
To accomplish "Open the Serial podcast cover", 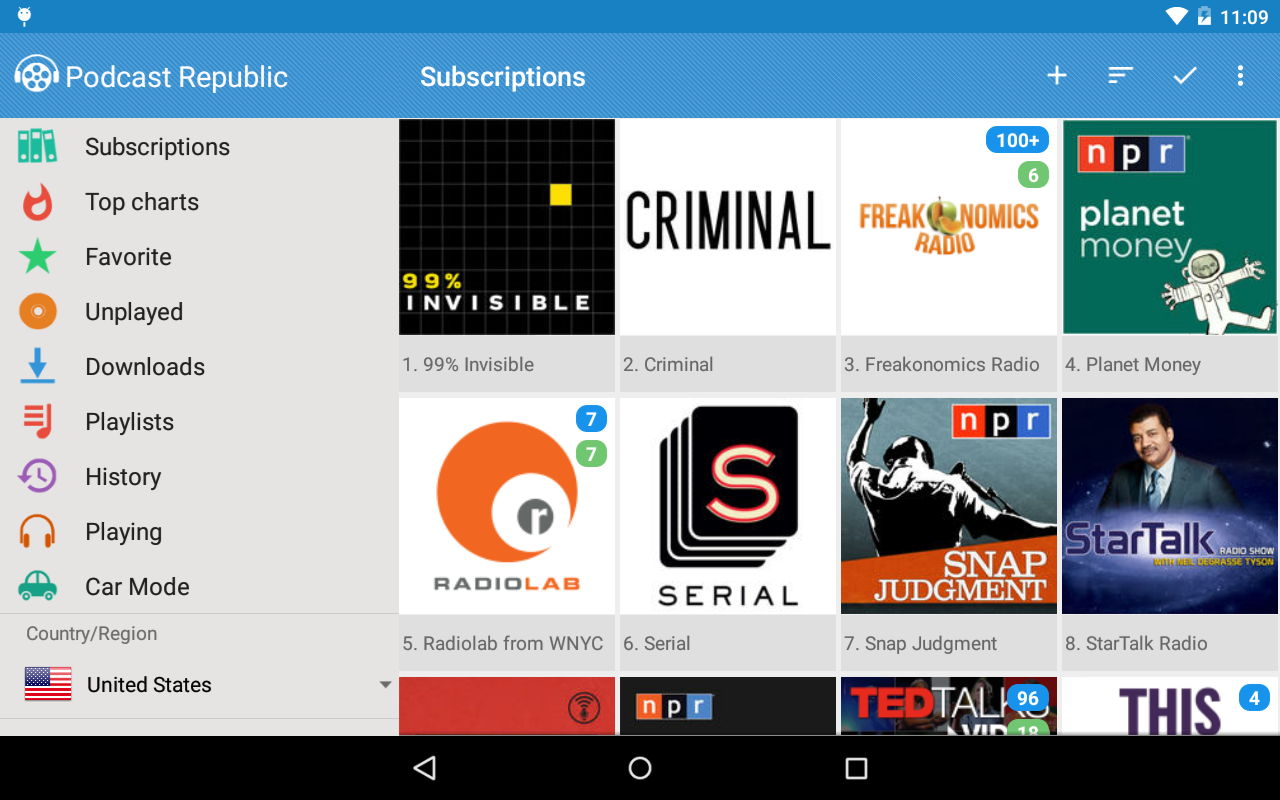I will [728, 506].
